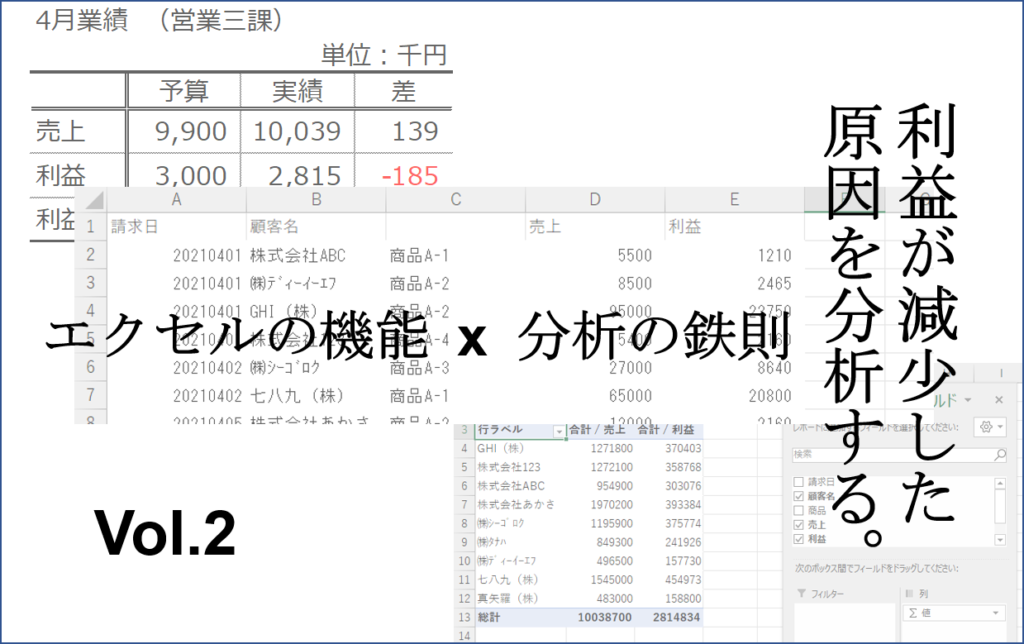Open the PivotTable Fields gear tools menu
The height and width of the screenshot is (644, 1024).
[x=990, y=427]
